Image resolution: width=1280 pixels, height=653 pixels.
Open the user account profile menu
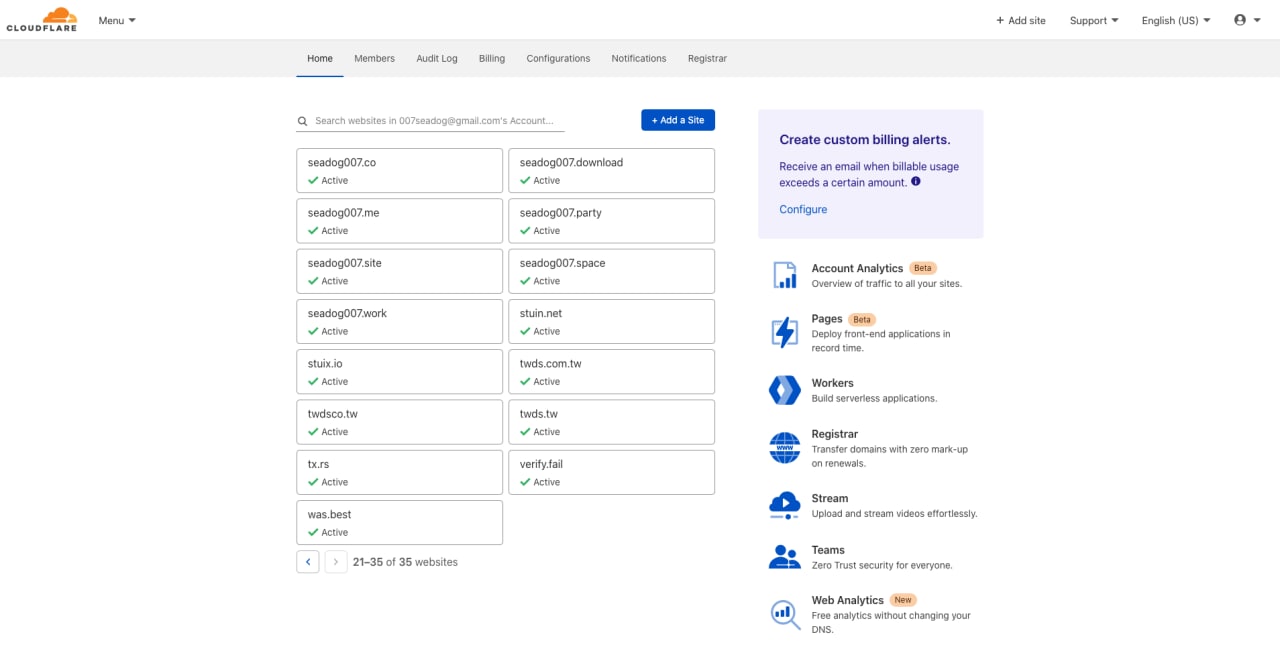1246,20
